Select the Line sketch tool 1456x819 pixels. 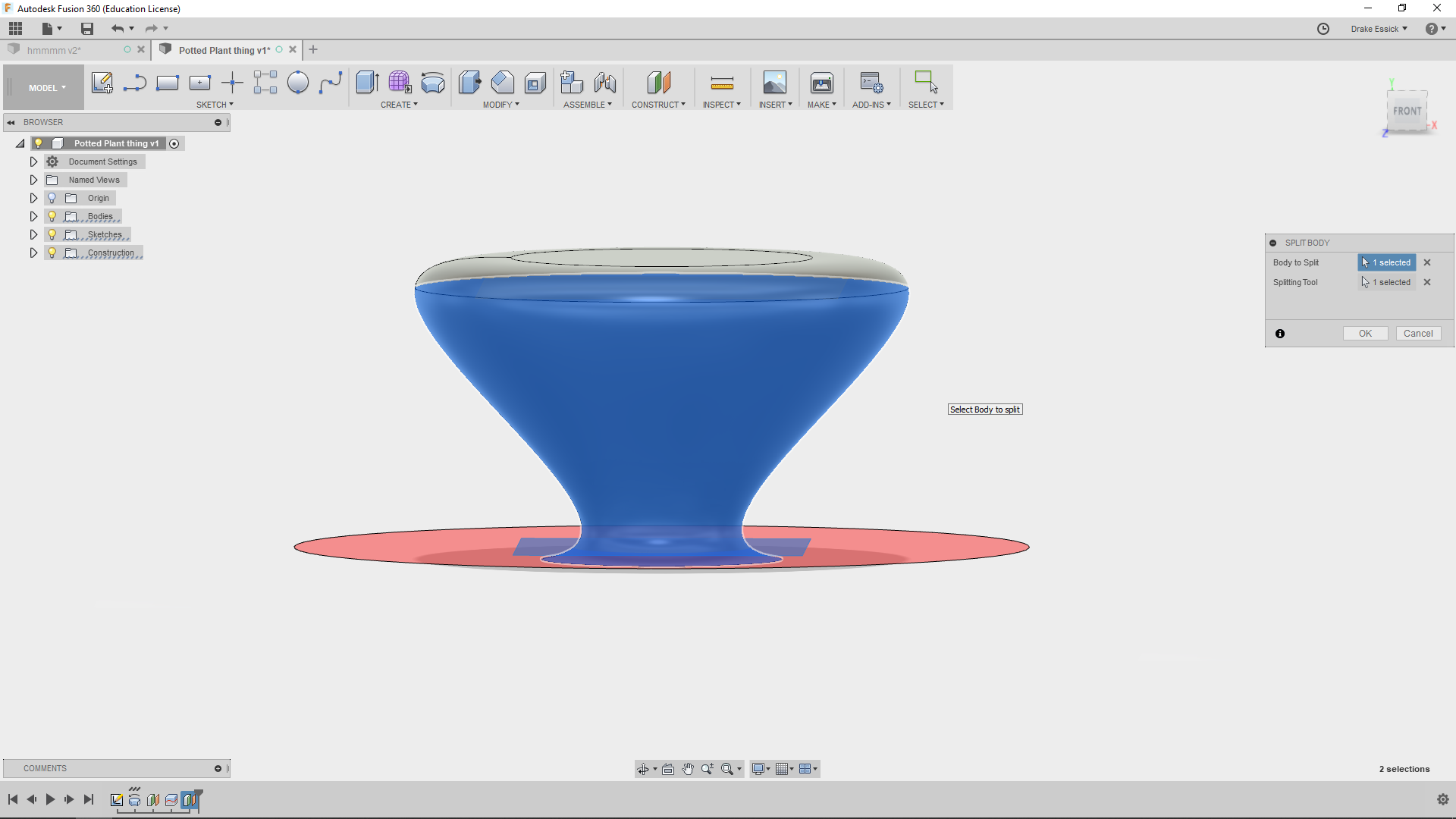tap(134, 83)
